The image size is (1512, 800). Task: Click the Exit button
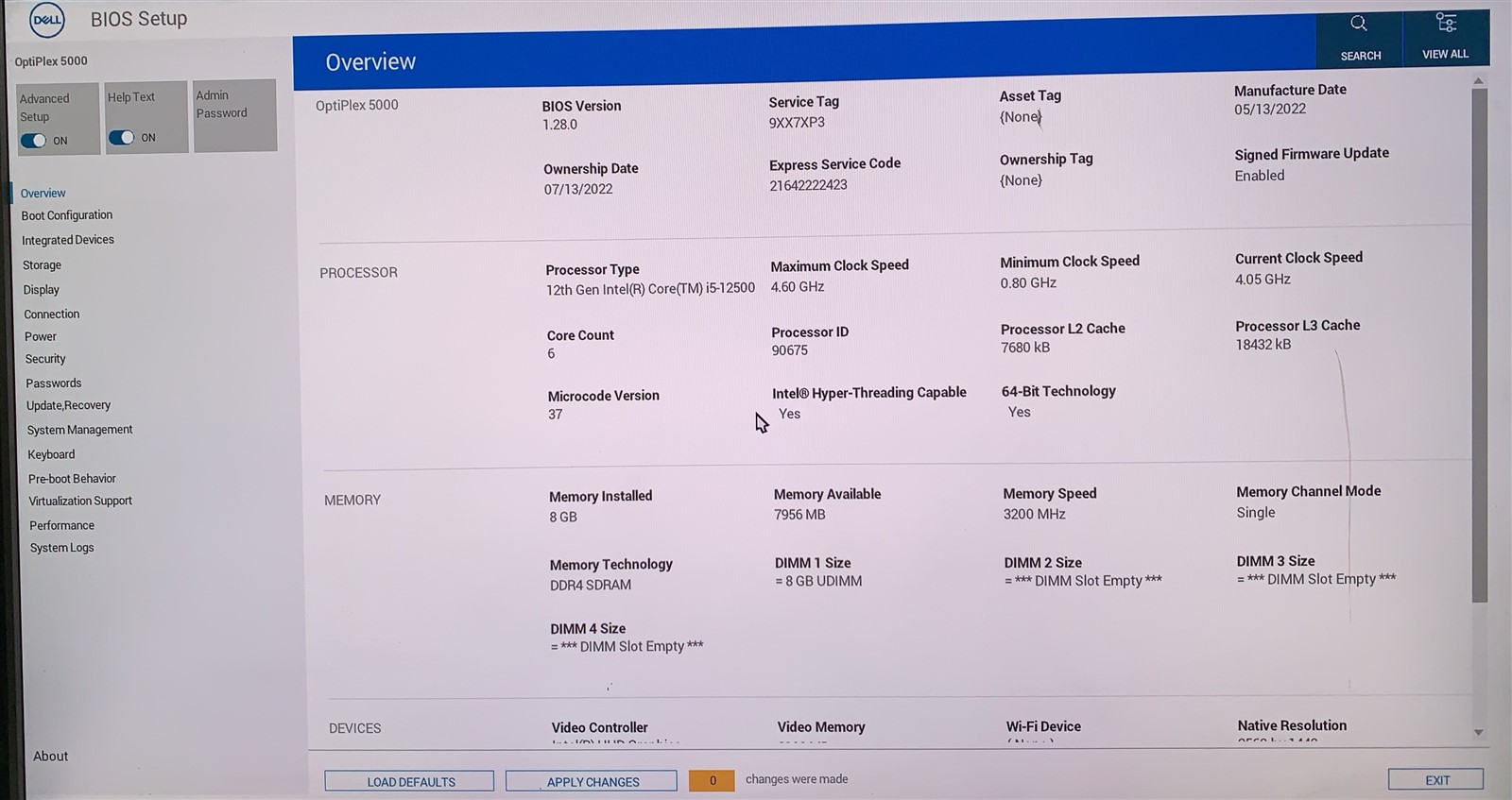1435,779
